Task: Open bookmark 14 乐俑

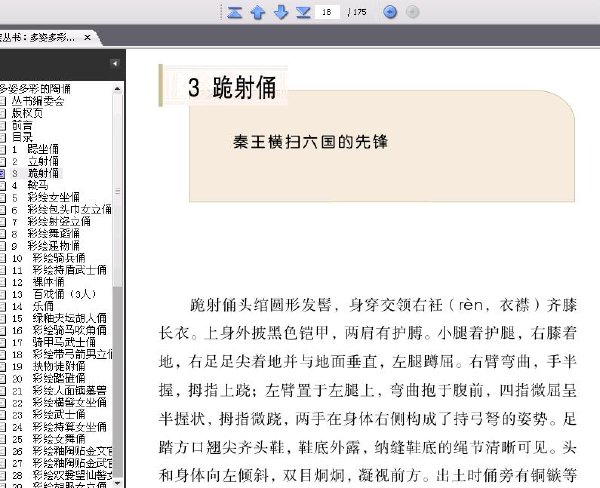Action: (x=33, y=306)
